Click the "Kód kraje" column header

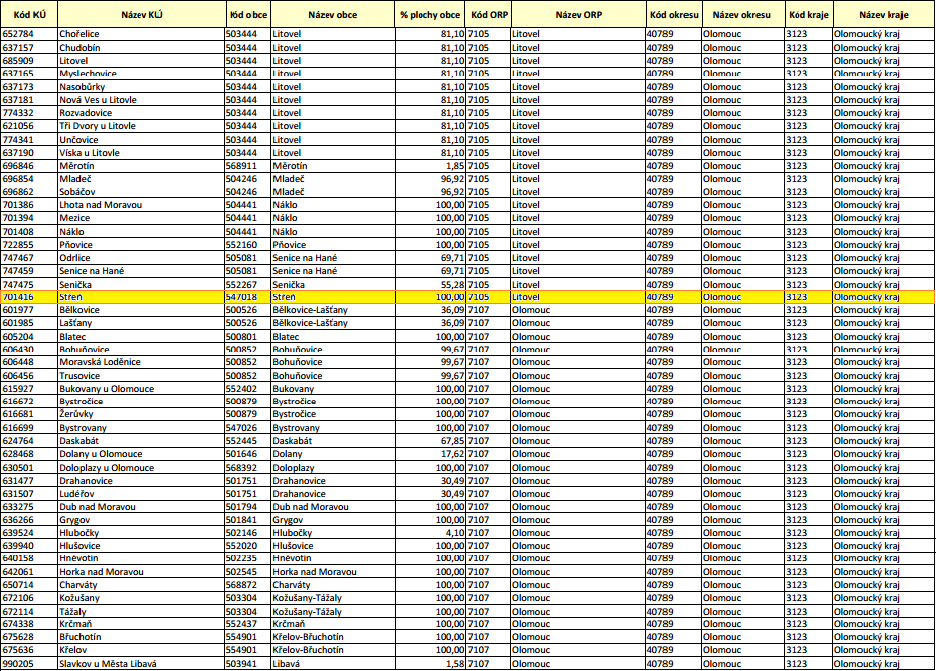click(809, 15)
